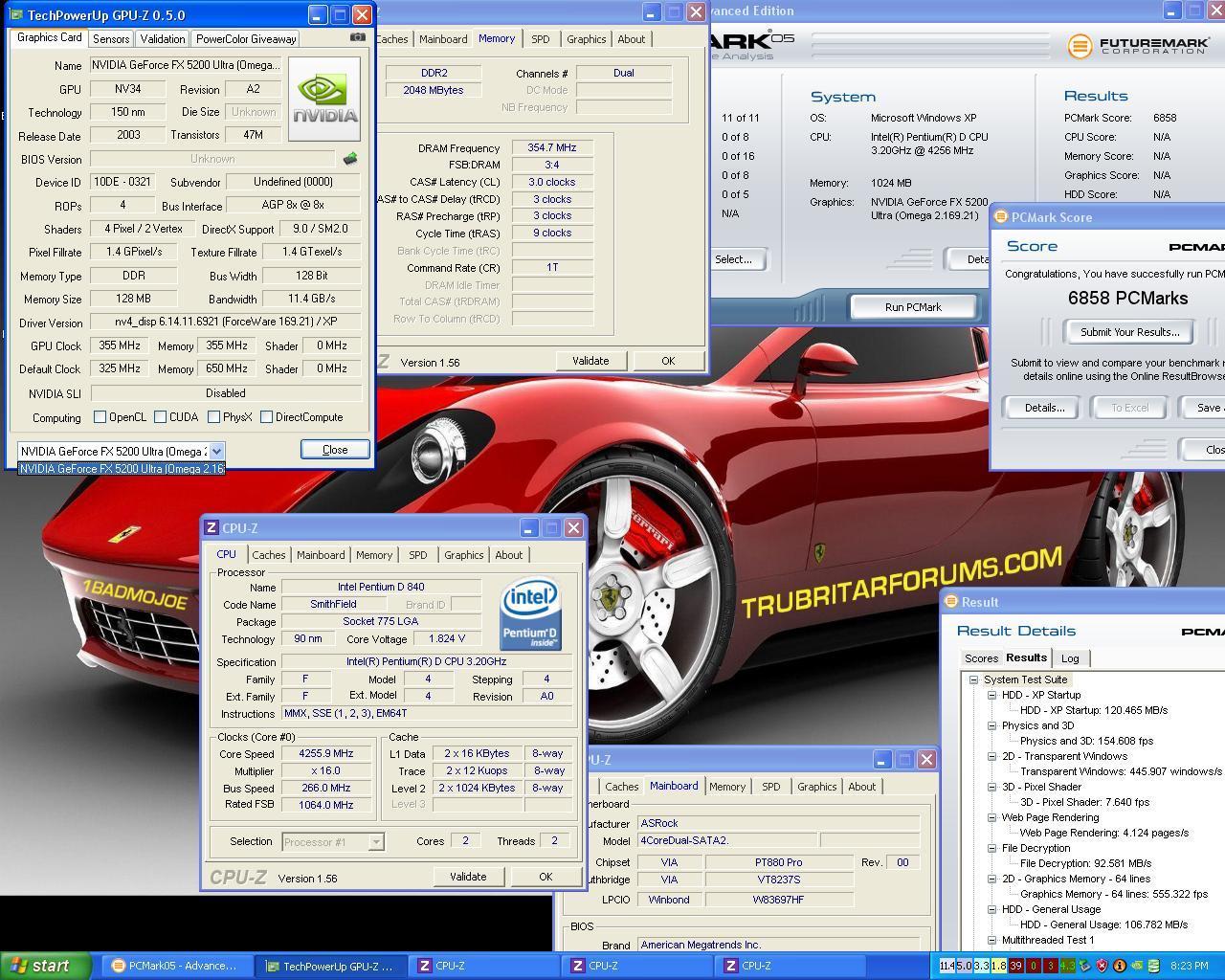Click Close button in GPU-Z

point(335,450)
